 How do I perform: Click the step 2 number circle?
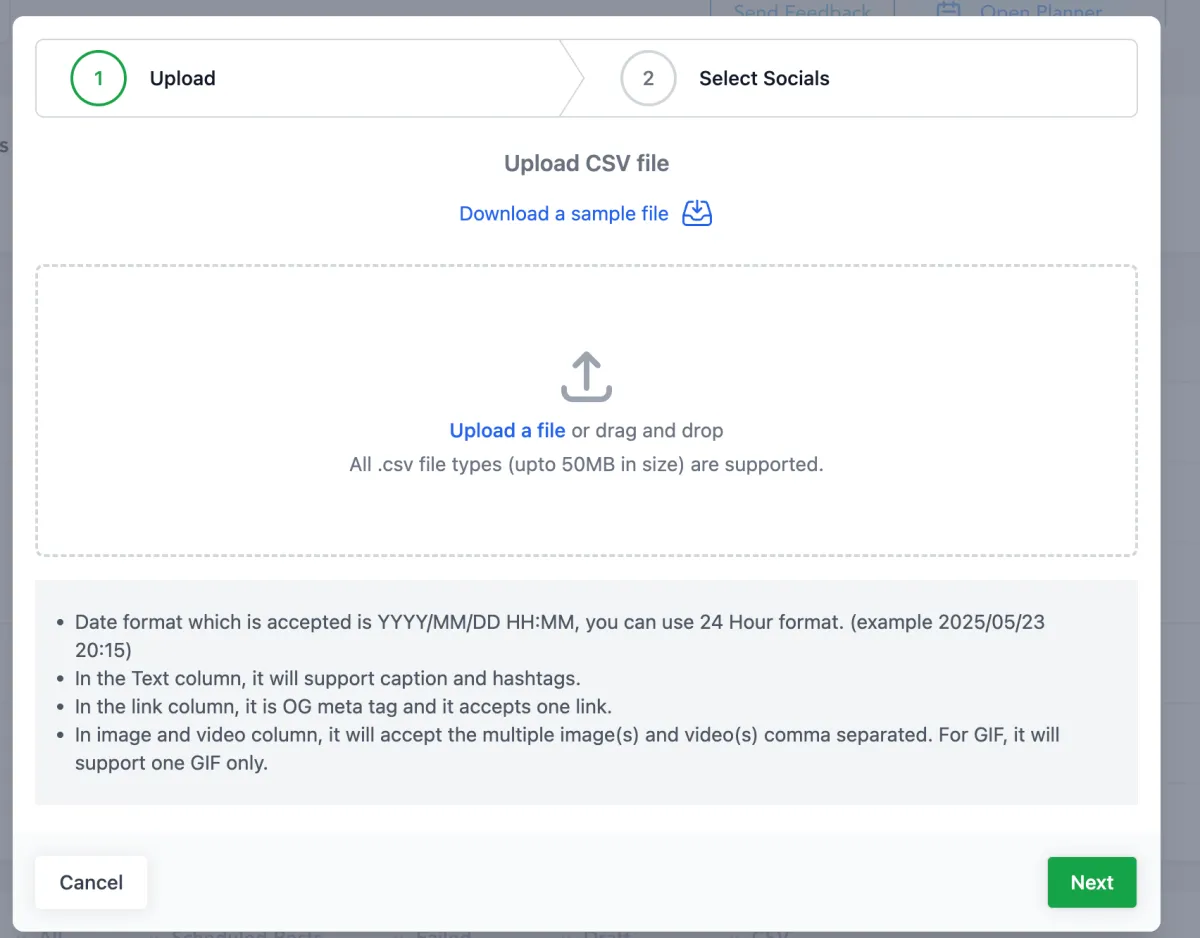coord(648,78)
